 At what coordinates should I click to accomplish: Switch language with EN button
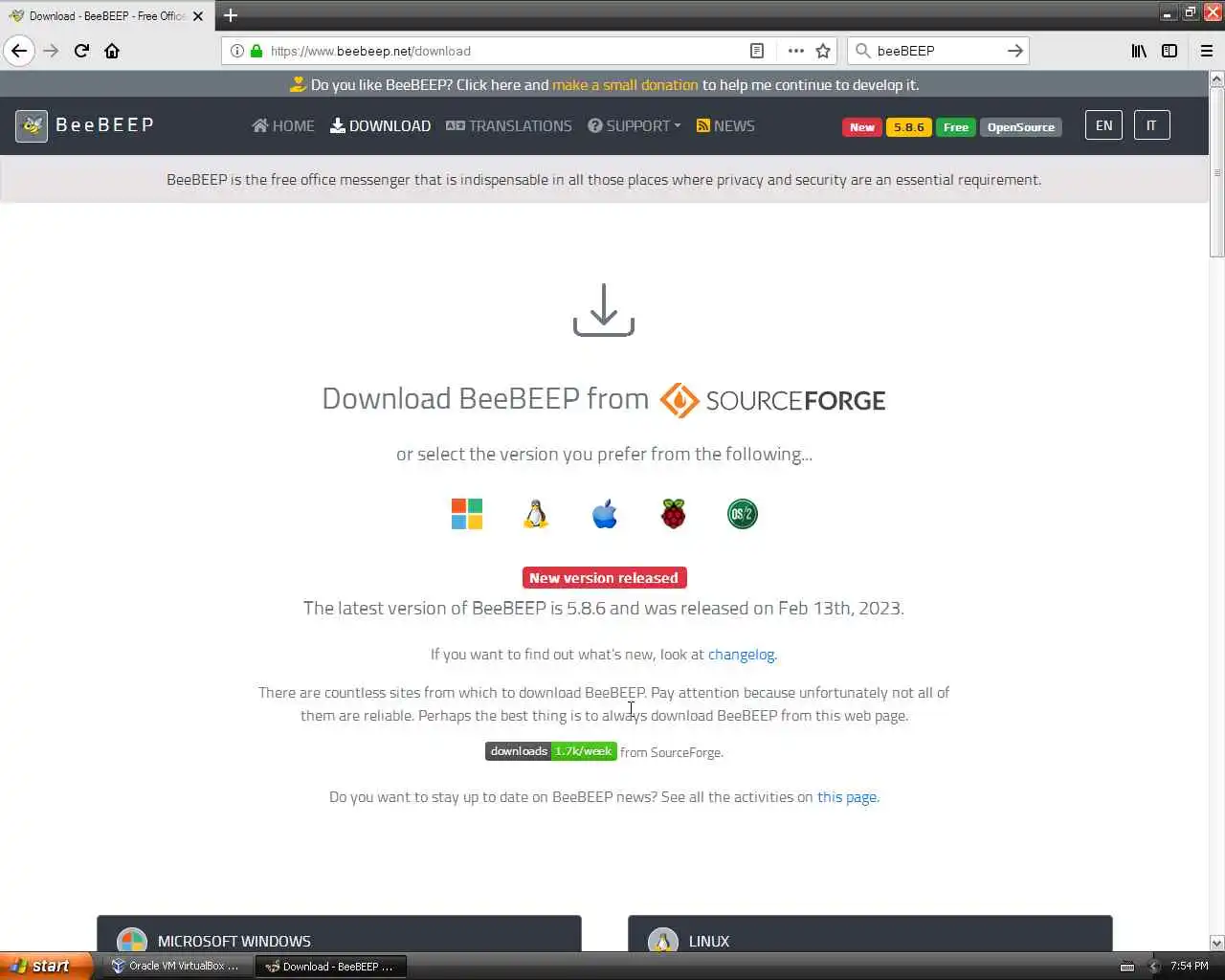click(1103, 125)
